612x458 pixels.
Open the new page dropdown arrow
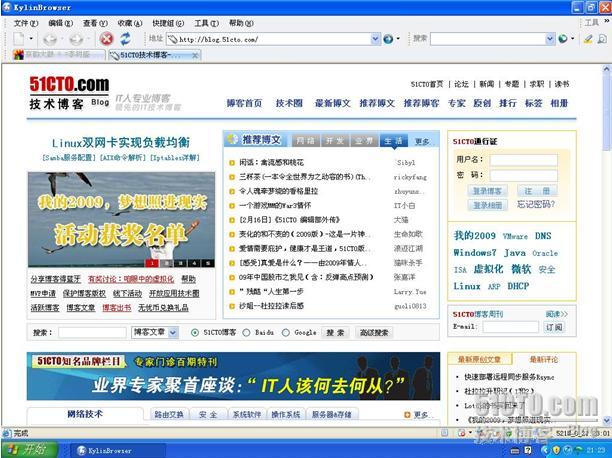(31, 39)
